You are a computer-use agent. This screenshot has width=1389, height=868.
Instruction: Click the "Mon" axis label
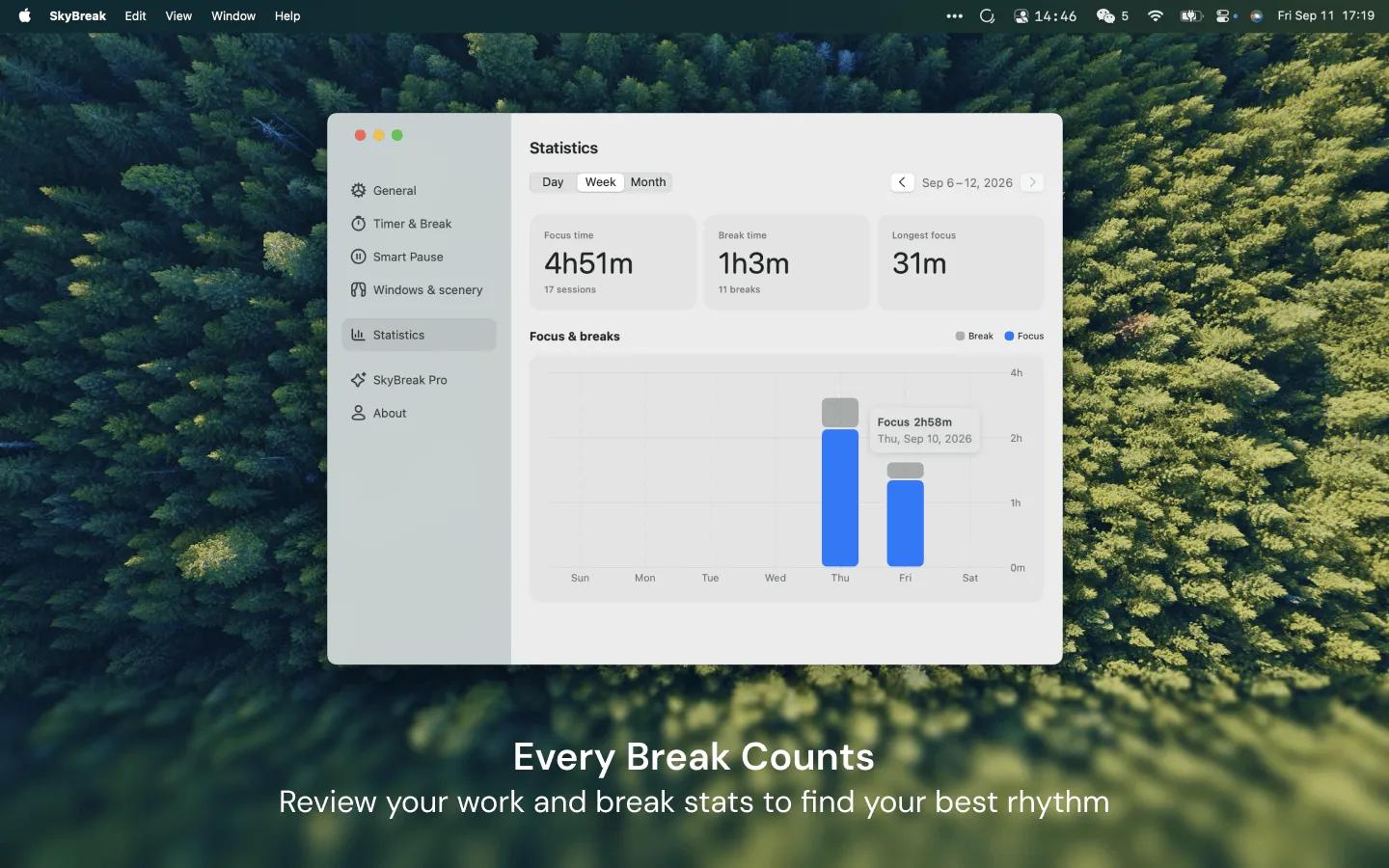tap(645, 578)
